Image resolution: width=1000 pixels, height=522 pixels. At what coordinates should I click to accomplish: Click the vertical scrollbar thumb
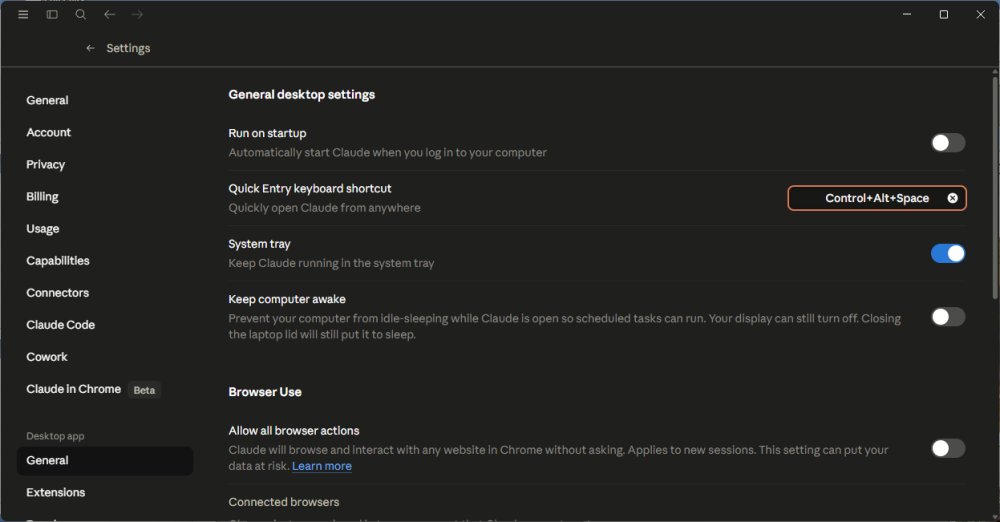click(x=995, y=186)
